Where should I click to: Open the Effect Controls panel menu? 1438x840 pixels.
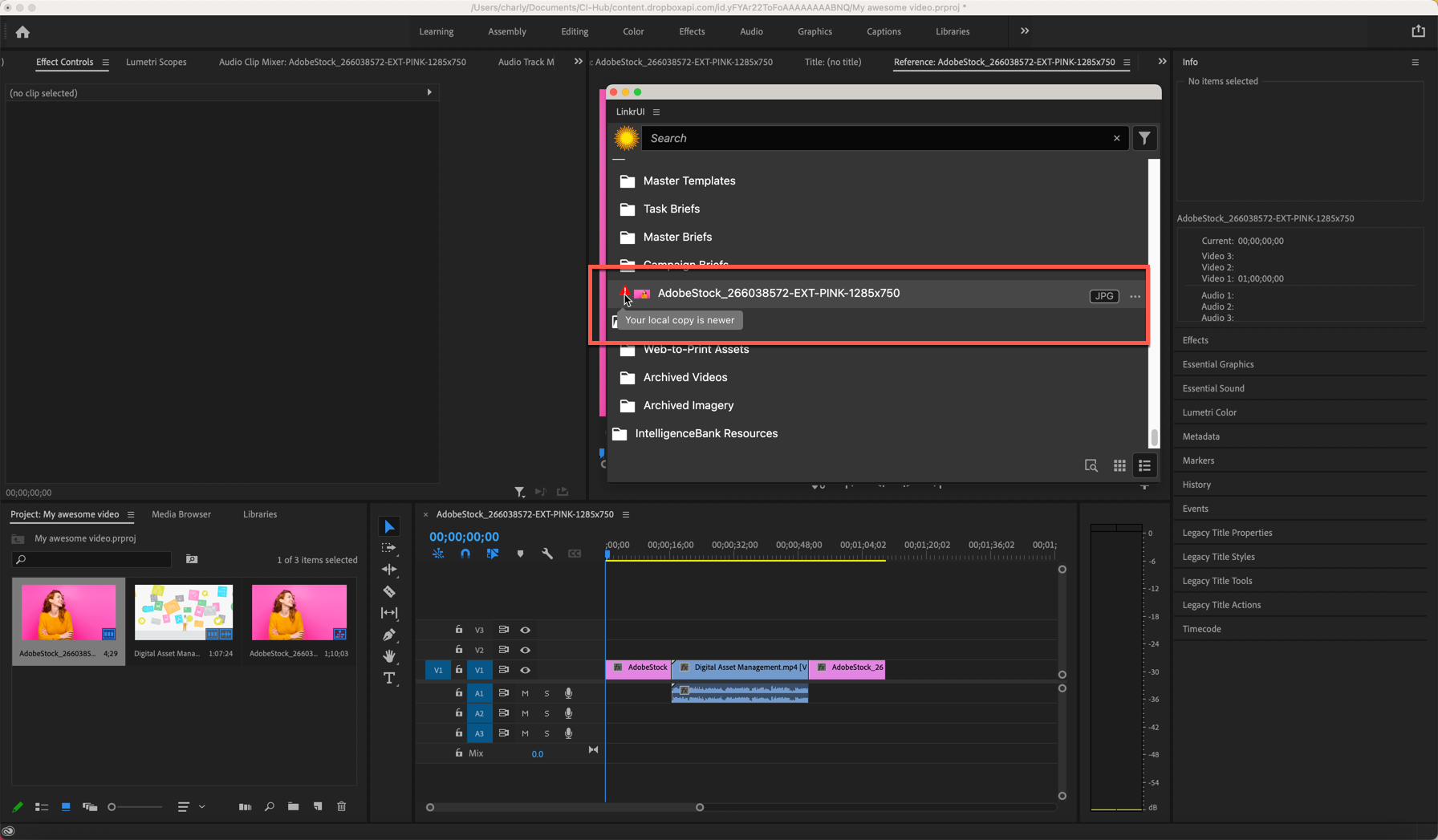click(x=105, y=62)
